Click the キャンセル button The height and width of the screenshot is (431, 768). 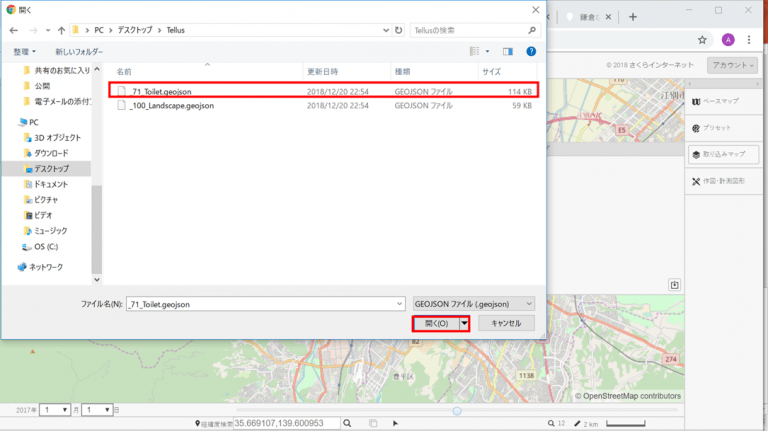pos(506,323)
